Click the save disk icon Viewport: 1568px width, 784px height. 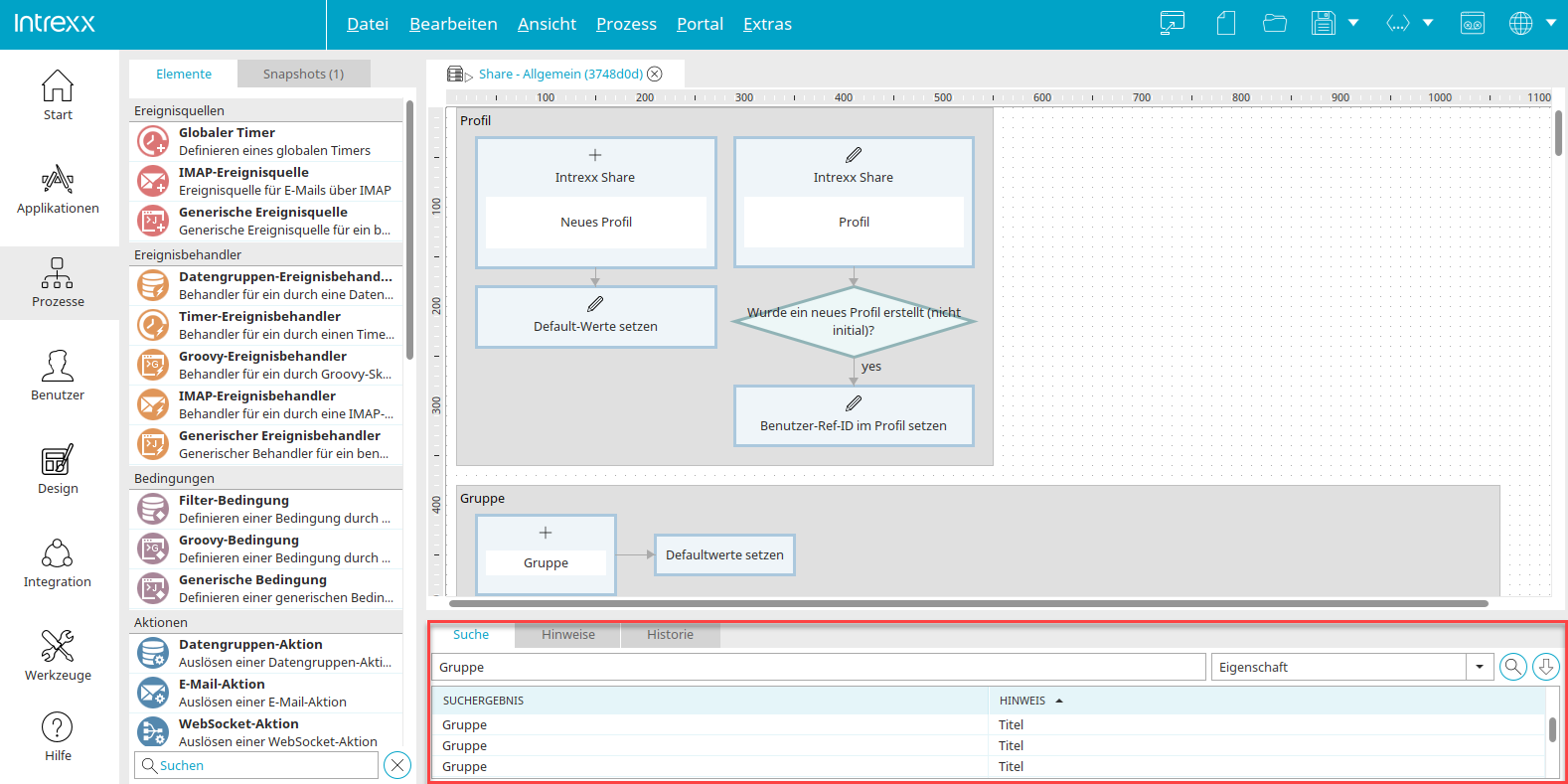(x=1324, y=23)
